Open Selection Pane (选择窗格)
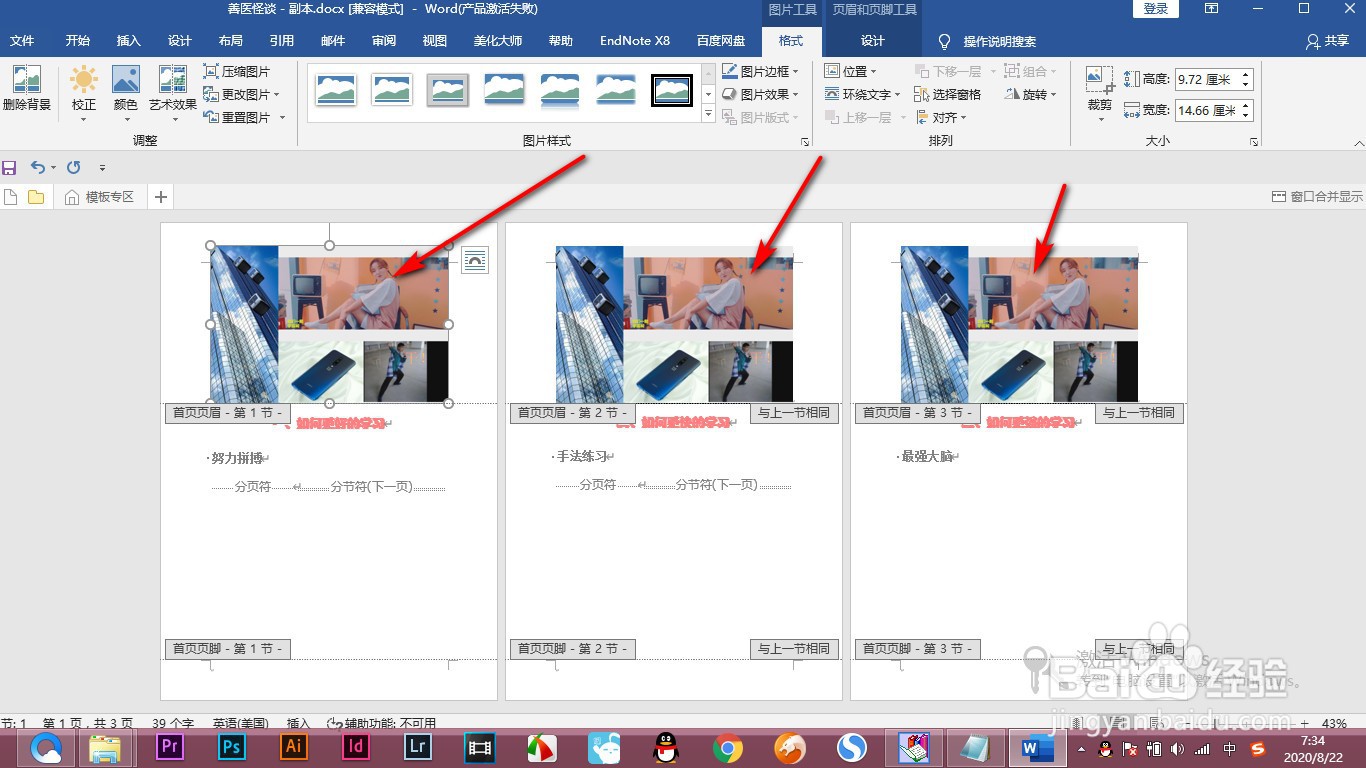 [x=948, y=94]
